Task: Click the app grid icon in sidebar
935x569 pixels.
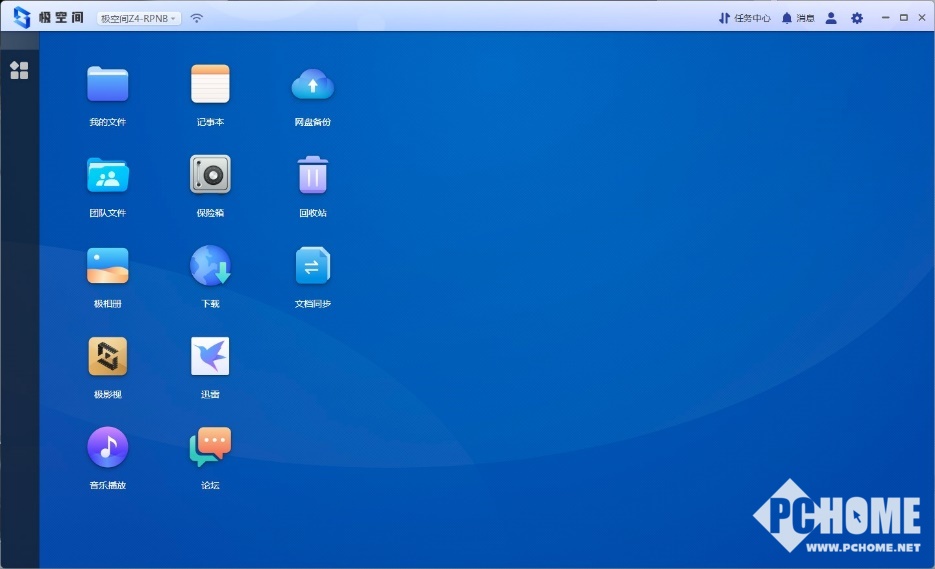Action: (19, 70)
